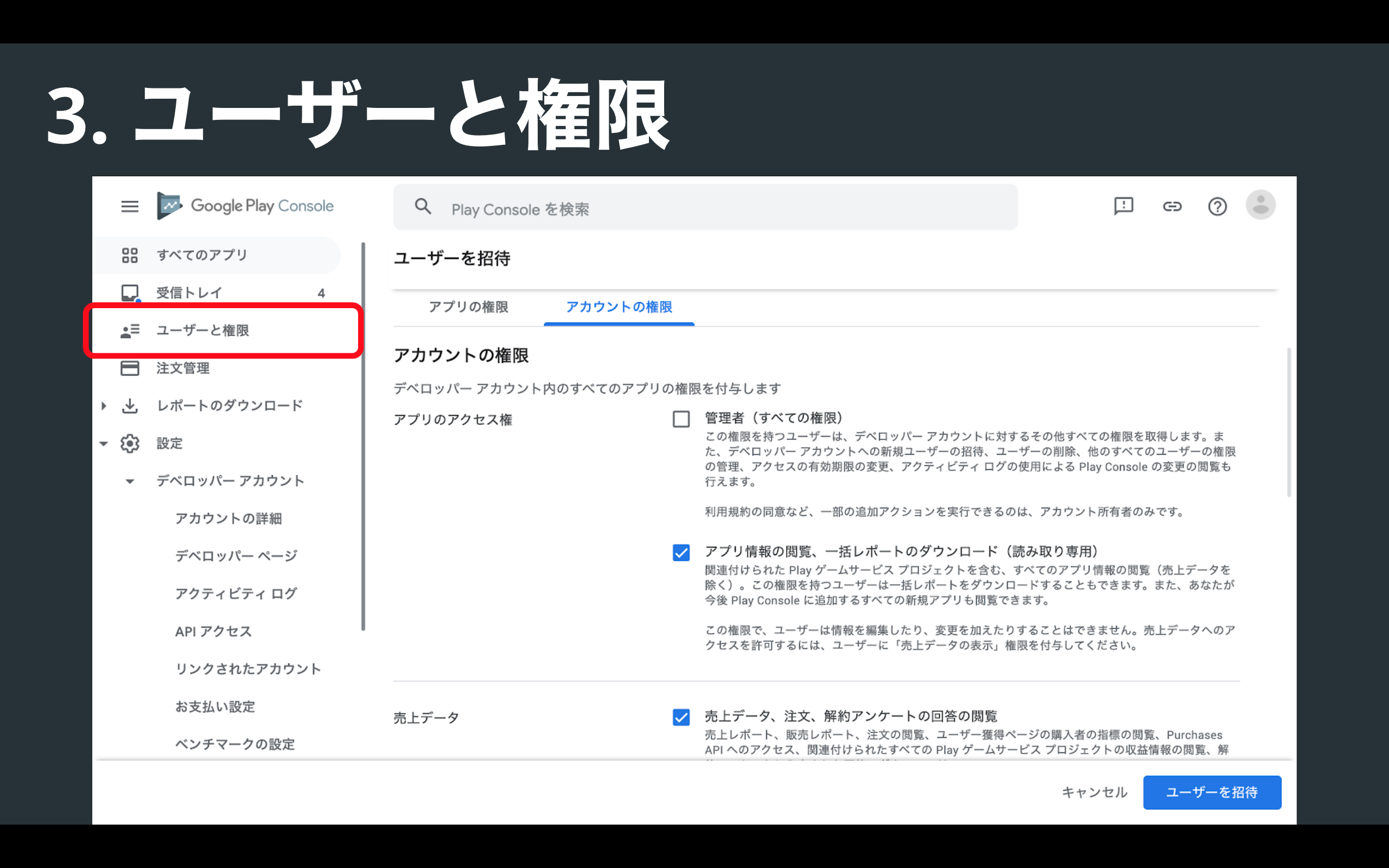The height and width of the screenshot is (868, 1389).
Task: Uncheck アプリ情報の閲覧 read-only checkbox
Action: [681, 553]
